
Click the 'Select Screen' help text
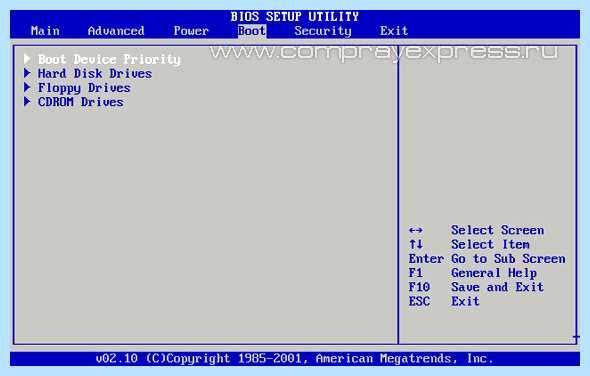pyautogui.click(x=497, y=230)
